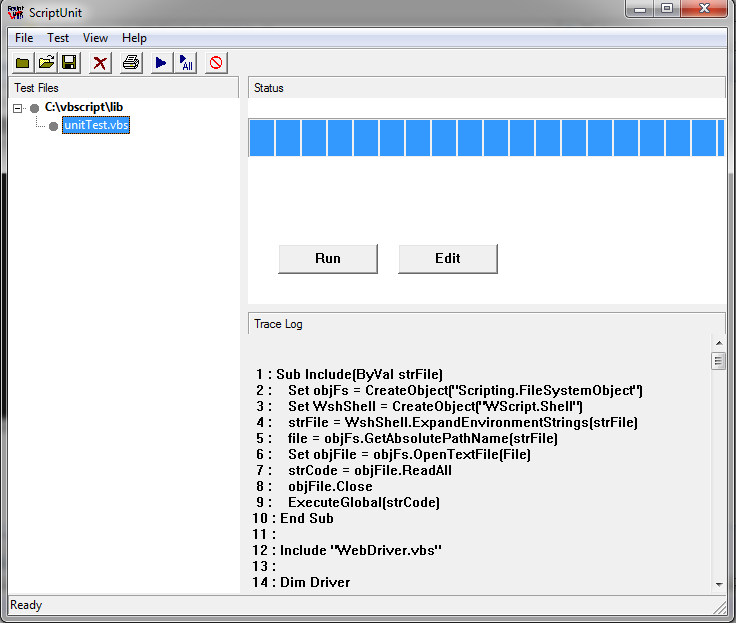Click the Run All toolbar icon

186,63
